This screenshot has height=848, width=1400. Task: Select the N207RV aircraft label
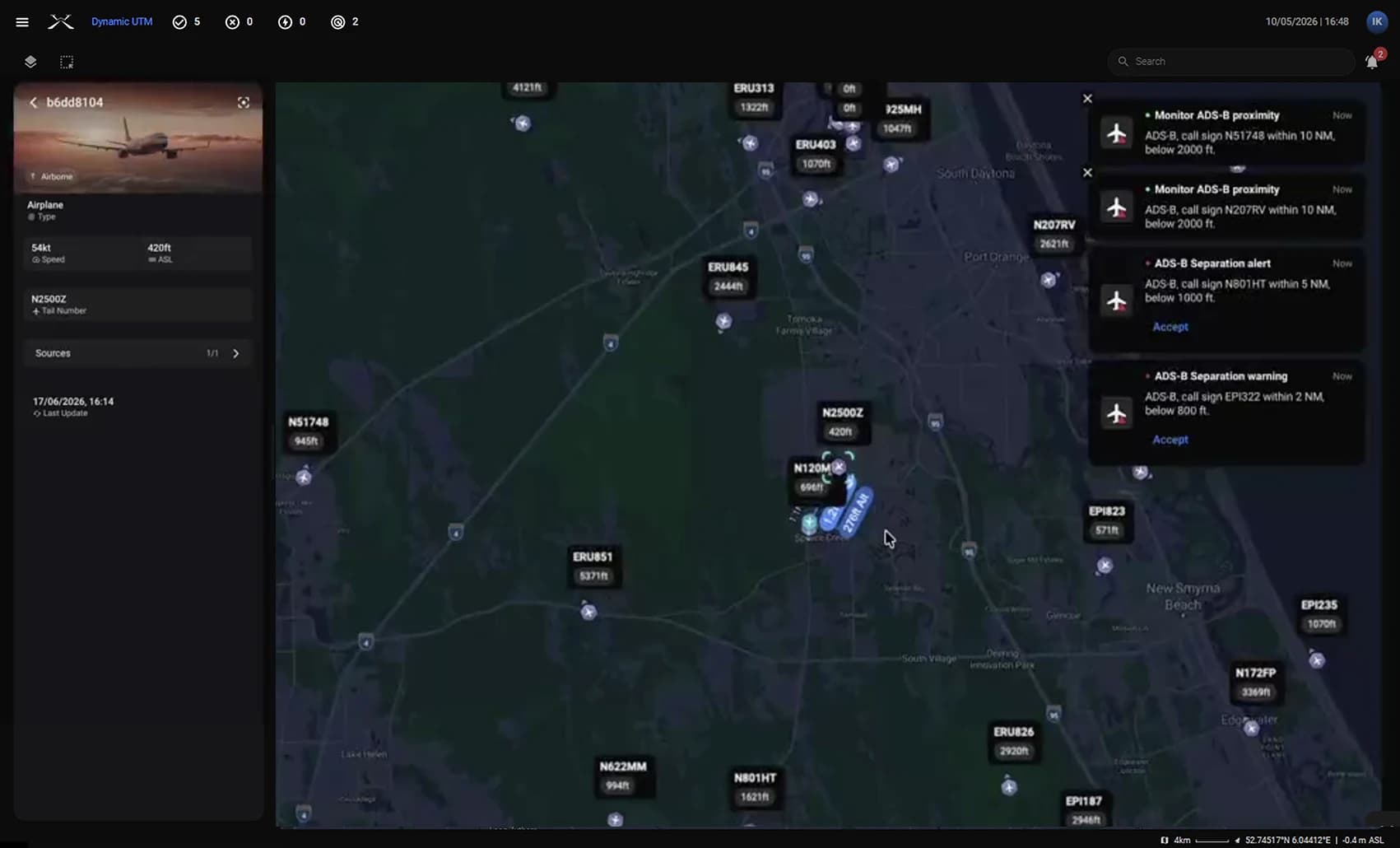coord(1054,234)
